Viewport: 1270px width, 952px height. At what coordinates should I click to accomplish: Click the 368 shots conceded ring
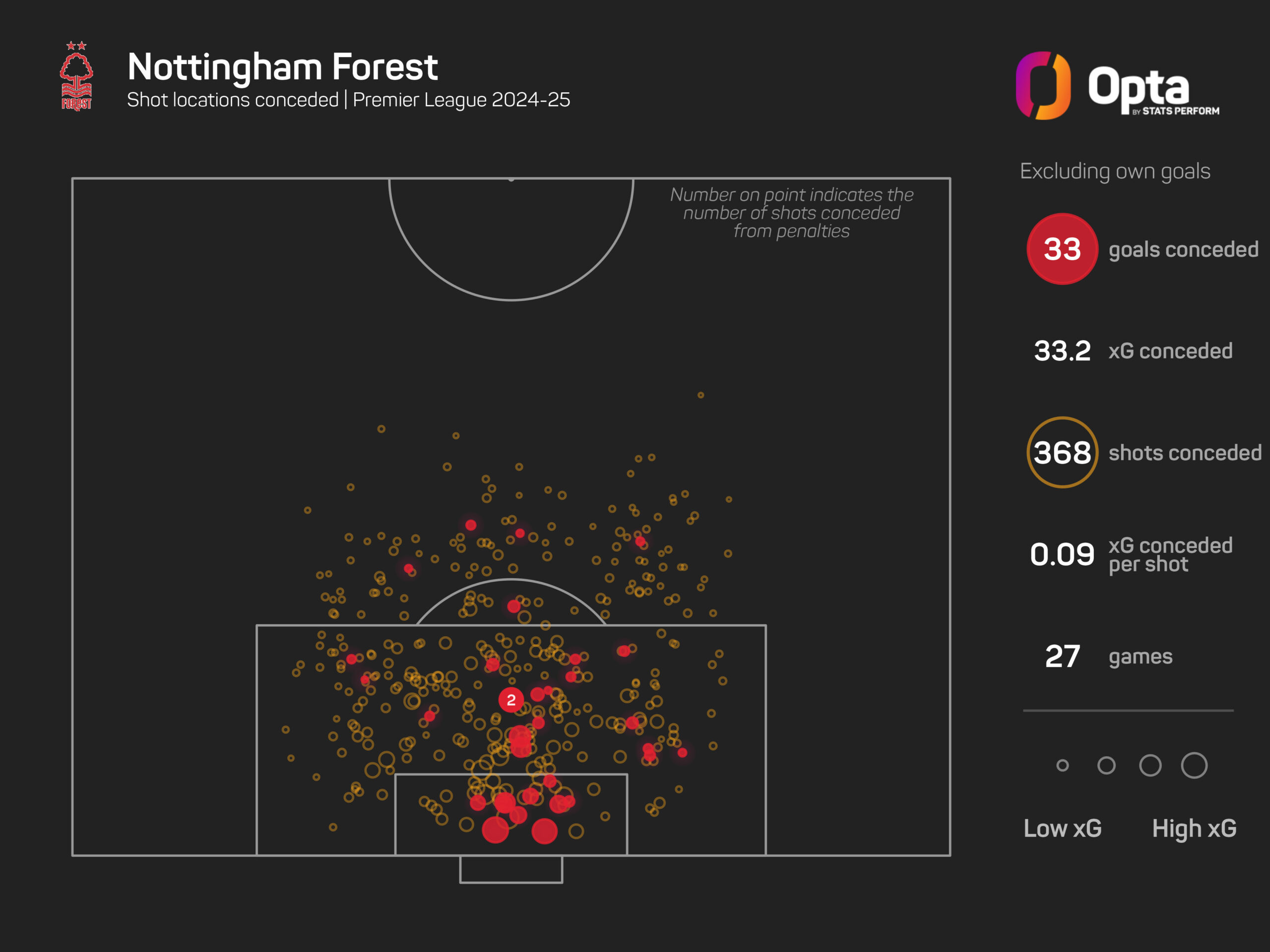1062,452
